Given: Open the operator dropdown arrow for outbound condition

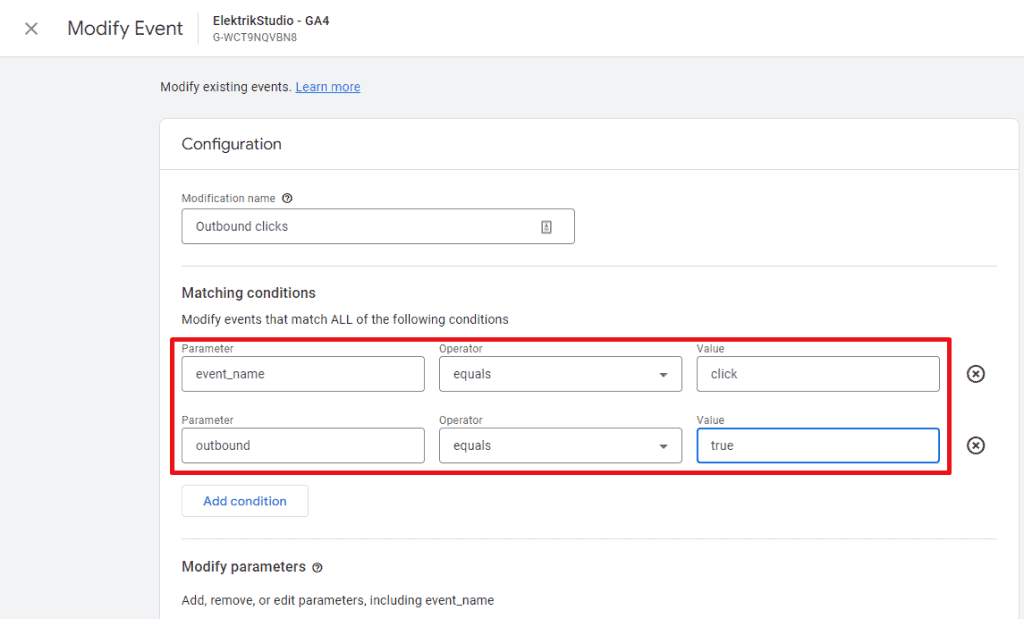Looking at the screenshot, I should [x=663, y=445].
